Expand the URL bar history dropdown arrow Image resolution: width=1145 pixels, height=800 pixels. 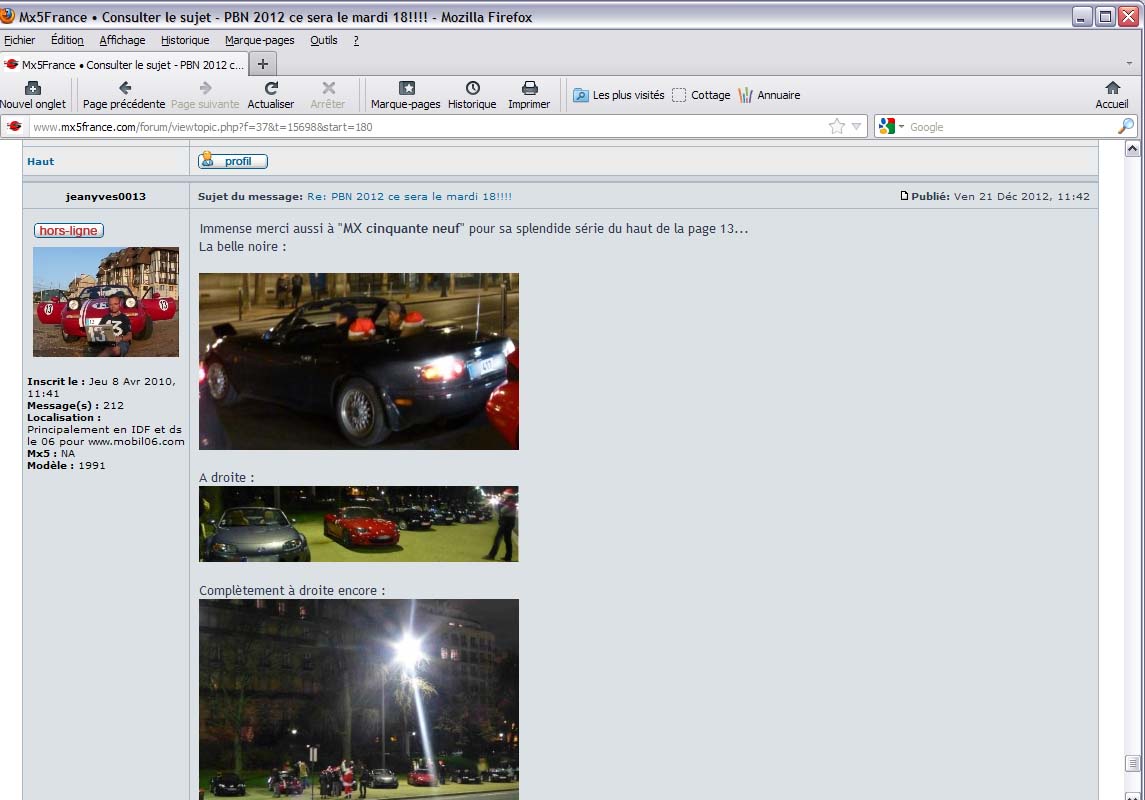[x=857, y=127]
